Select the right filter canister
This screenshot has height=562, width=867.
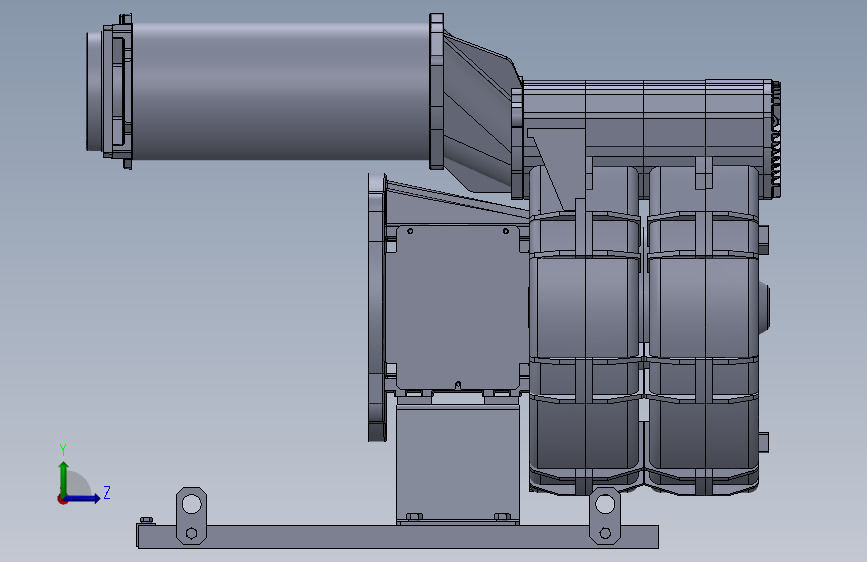click(x=702, y=329)
